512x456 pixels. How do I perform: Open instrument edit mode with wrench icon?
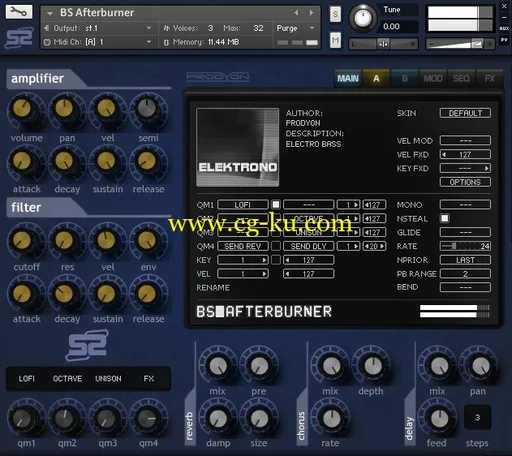tap(19, 12)
